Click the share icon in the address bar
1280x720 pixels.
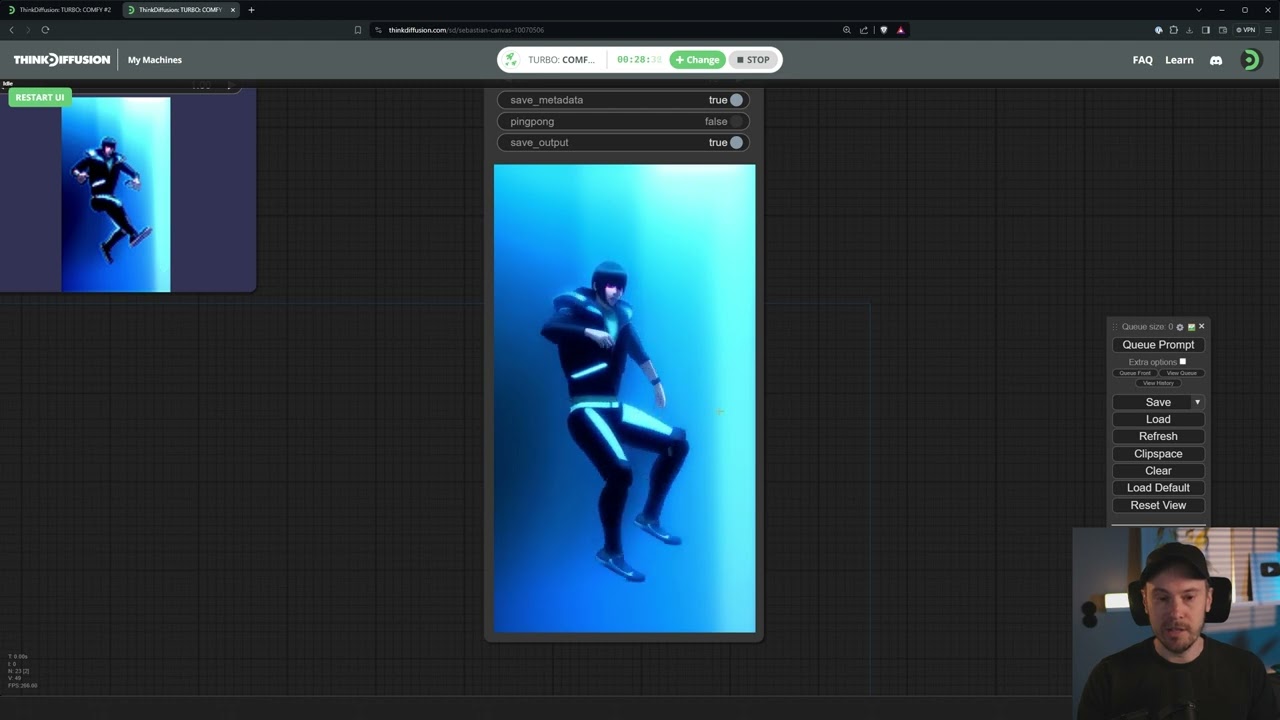coord(864,30)
